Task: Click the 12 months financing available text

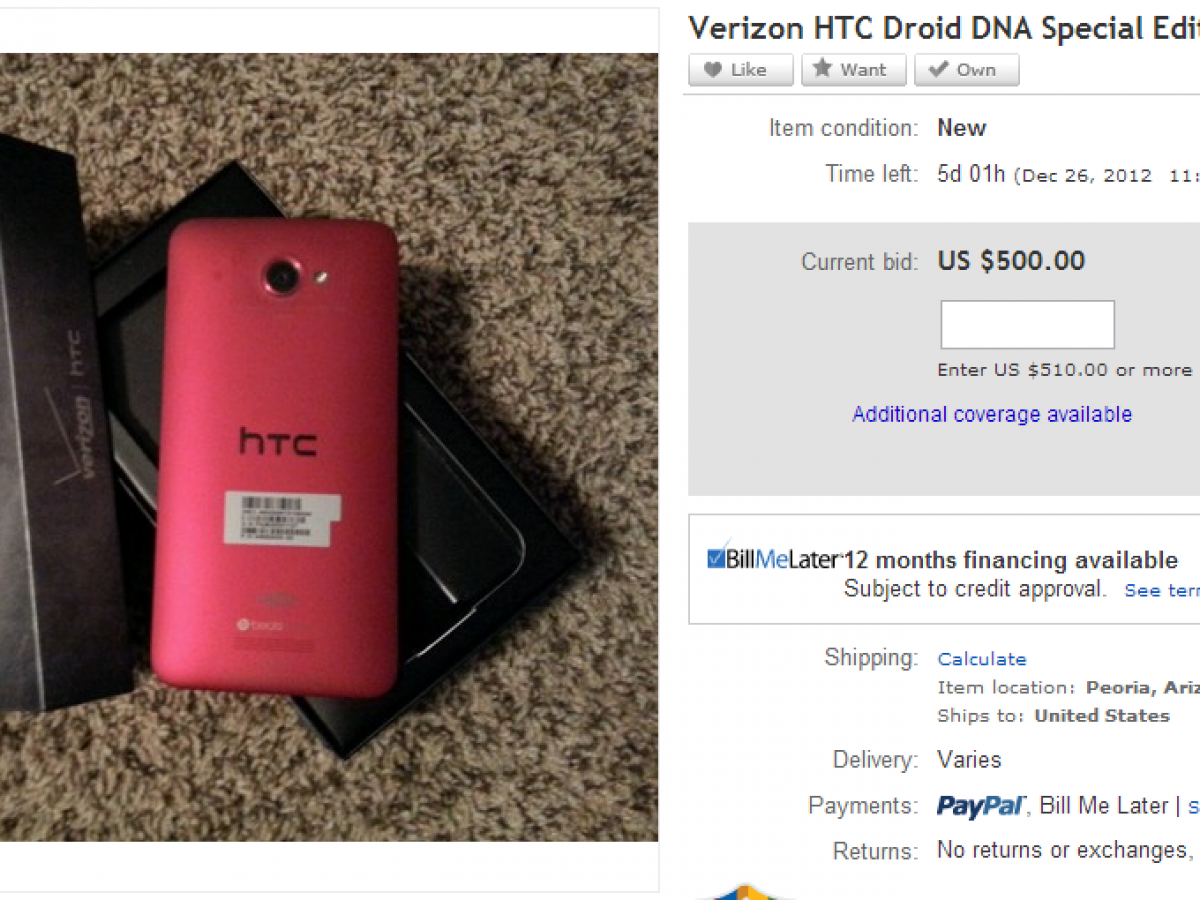Action: (1012, 560)
